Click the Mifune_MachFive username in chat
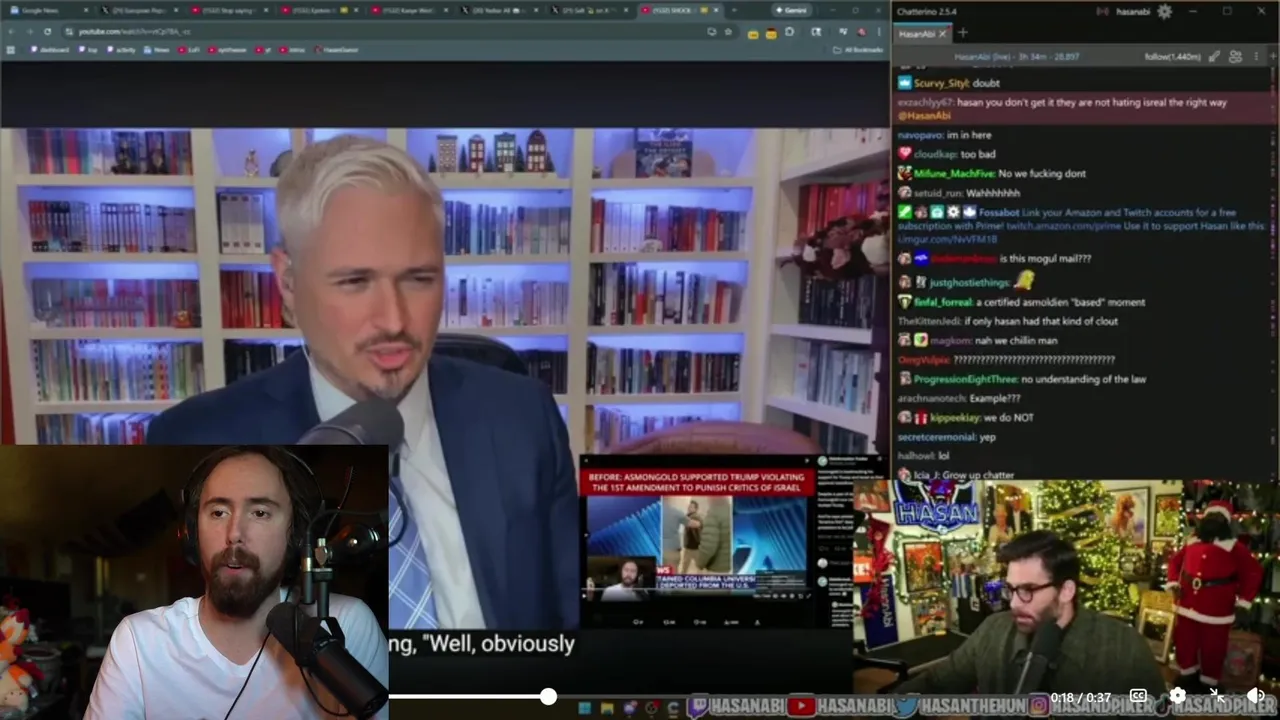1280x720 pixels. [954, 173]
